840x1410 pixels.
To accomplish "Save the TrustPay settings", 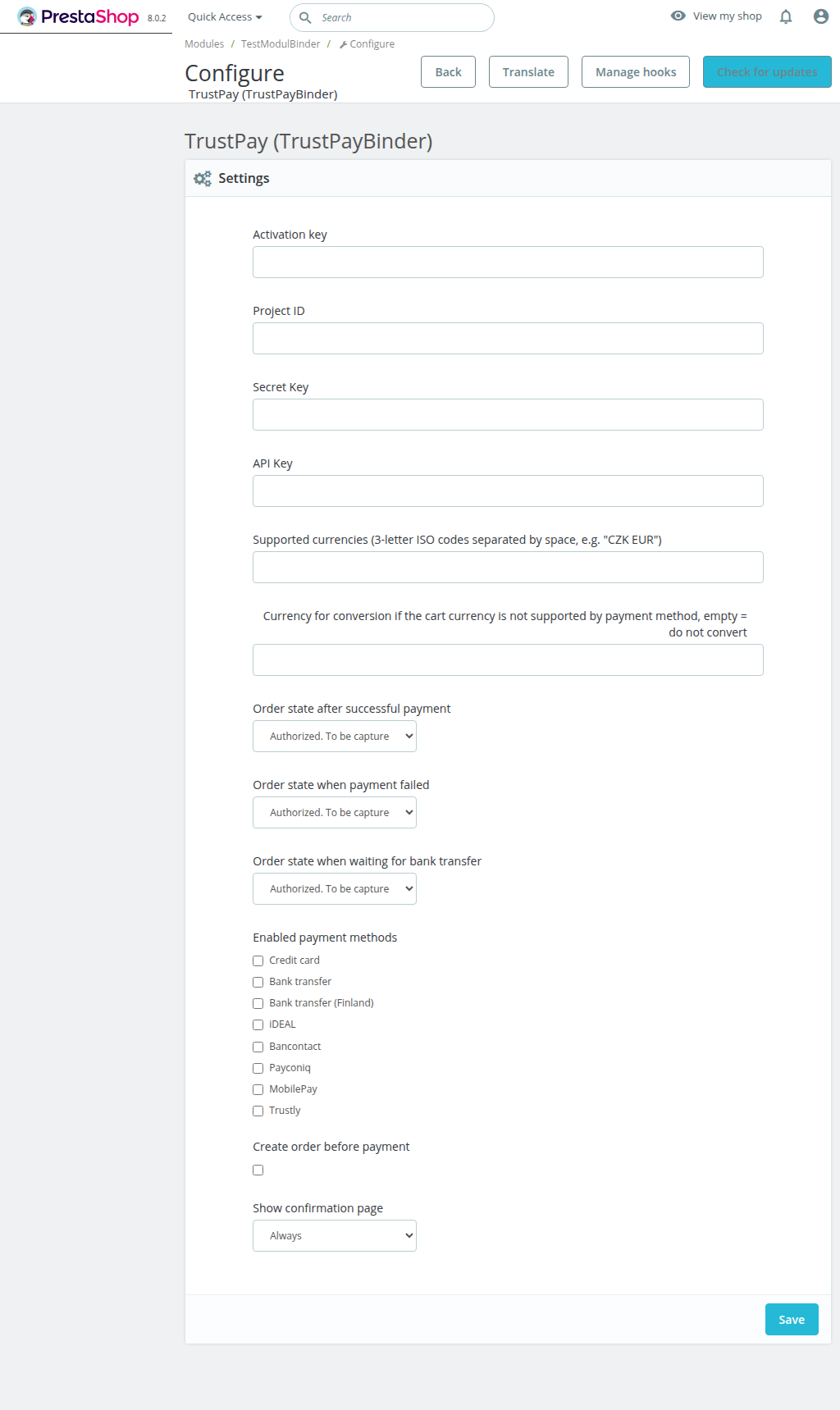I will (792, 1320).
